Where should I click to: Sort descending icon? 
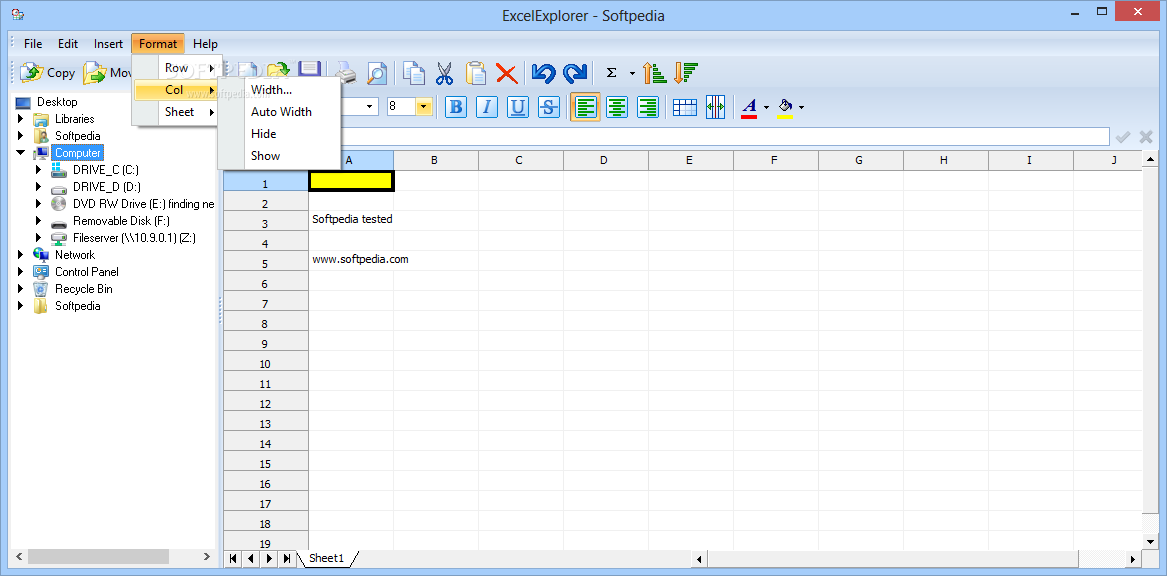click(685, 73)
